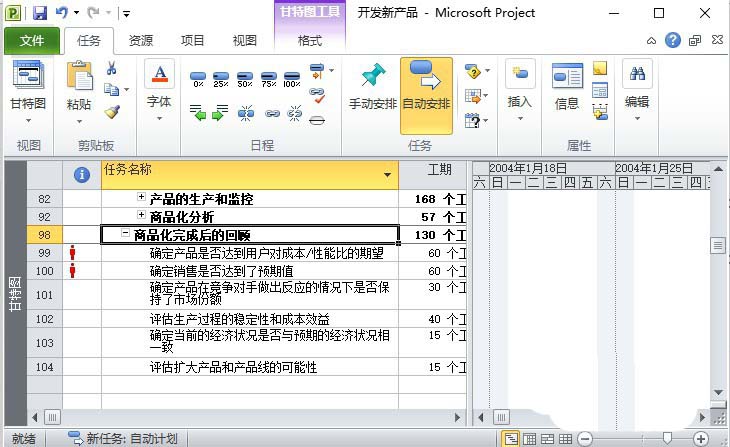730x447 pixels.
Task: Click the Inspect task icon with question mark
Action: [x=473, y=71]
